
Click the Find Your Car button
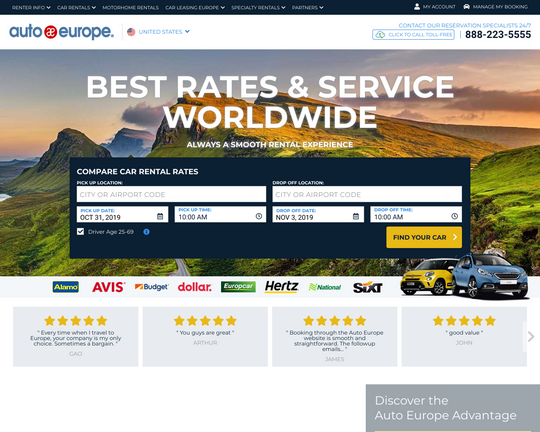click(424, 237)
